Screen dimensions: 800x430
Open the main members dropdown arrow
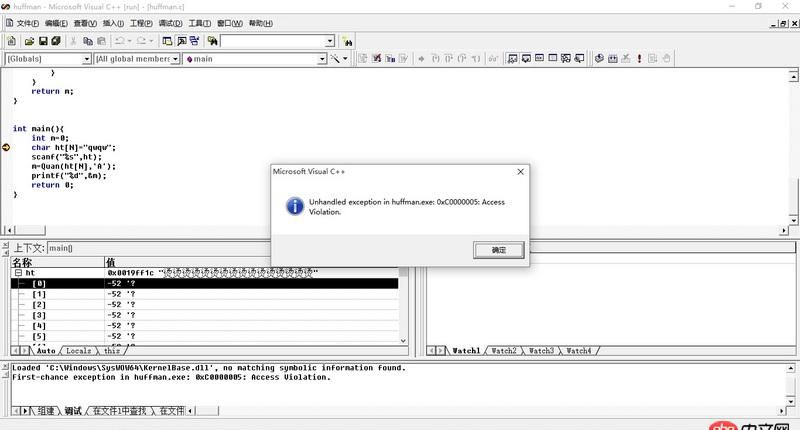coord(322,59)
